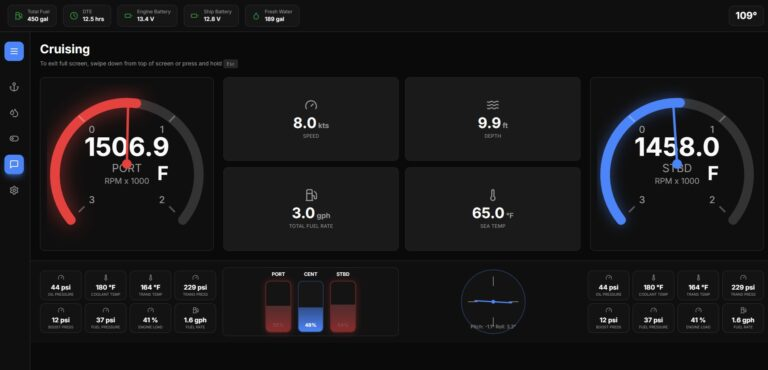Click the DTE clock icon
The width and height of the screenshot is (768, 370).
tap(73, 16)
